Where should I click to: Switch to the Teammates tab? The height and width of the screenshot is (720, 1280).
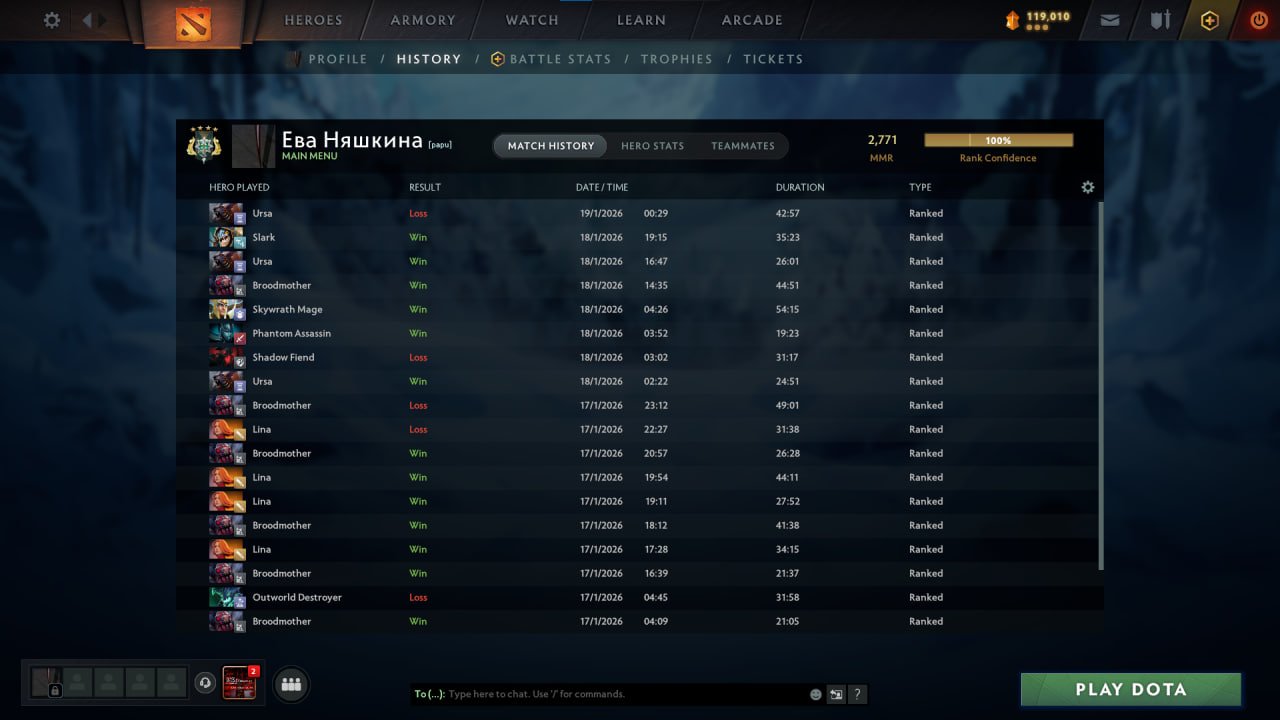pyautogui.click(x=743, y=146)
